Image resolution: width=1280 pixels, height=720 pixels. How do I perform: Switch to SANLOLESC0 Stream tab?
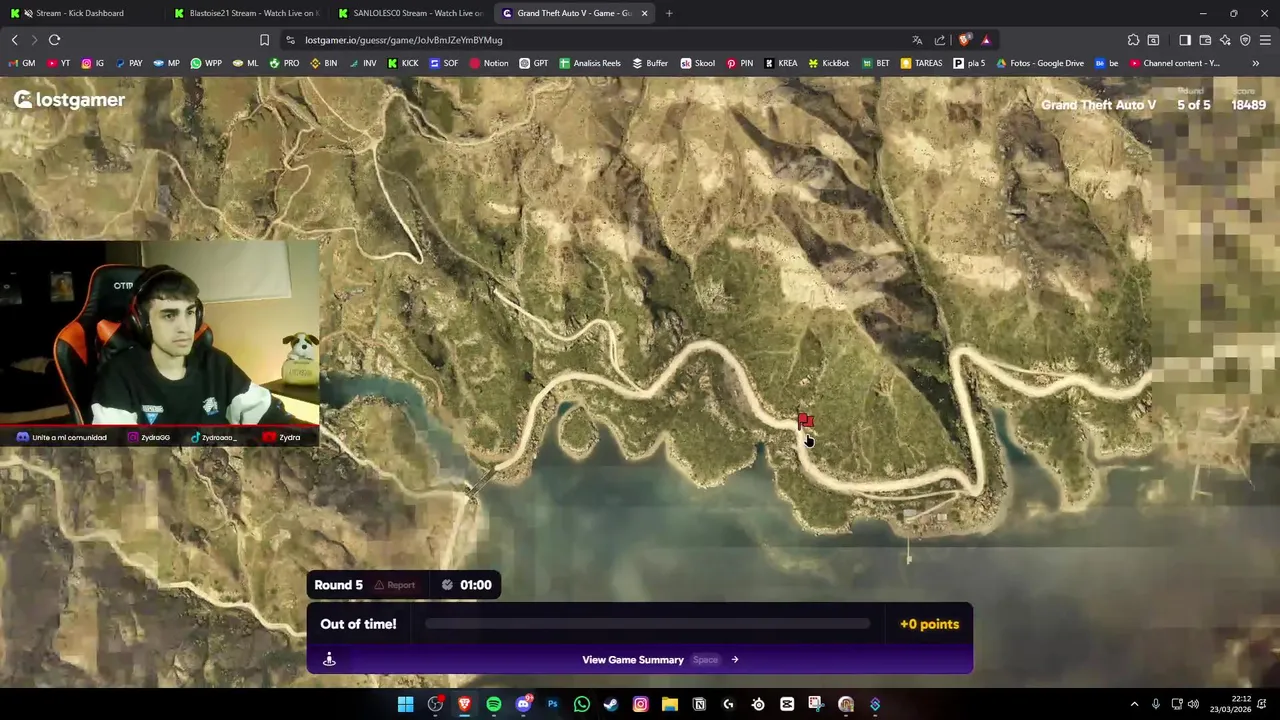(x=410, y=13)
